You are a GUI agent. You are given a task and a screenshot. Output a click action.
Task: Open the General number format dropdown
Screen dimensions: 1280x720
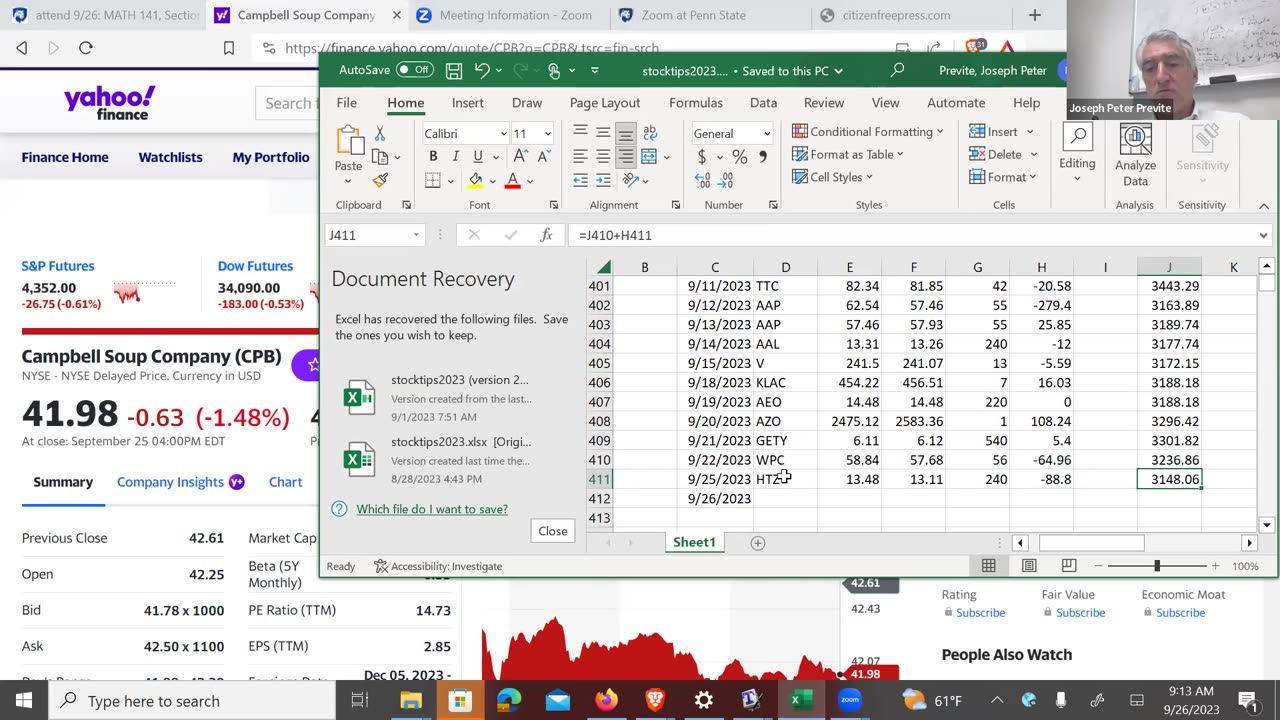767,134
